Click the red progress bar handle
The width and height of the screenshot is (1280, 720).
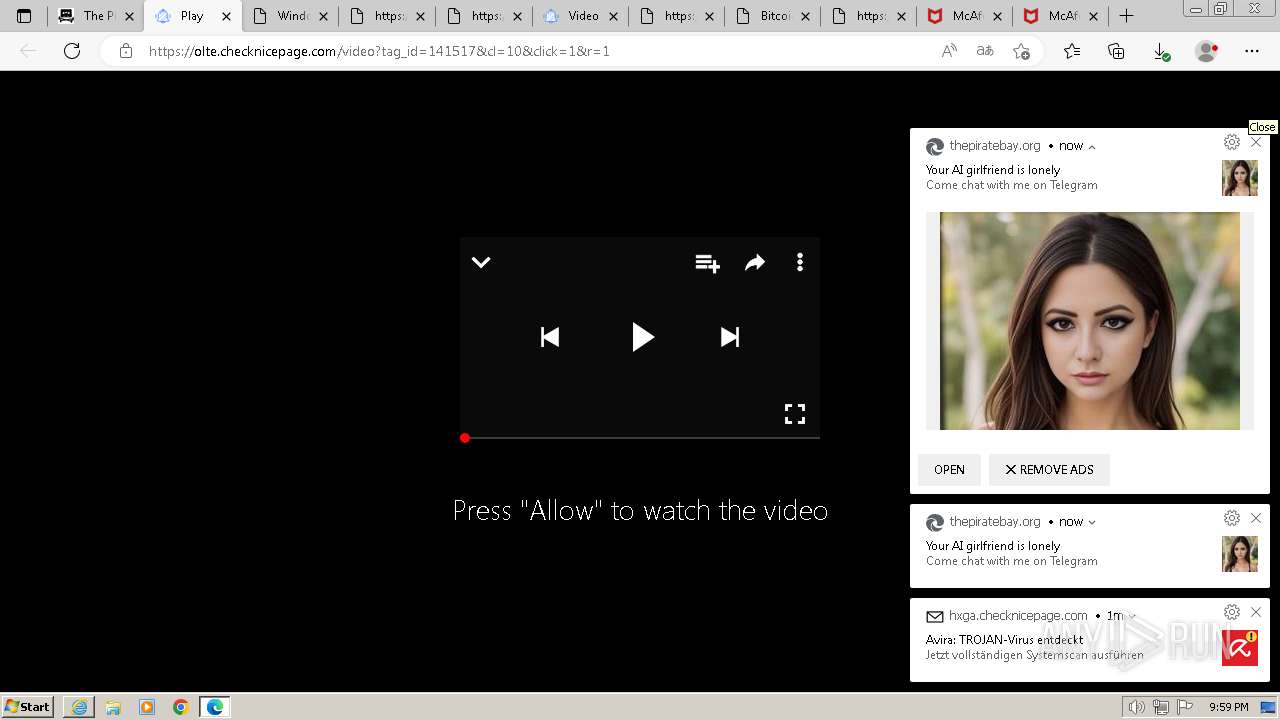[x=465, y=438]
